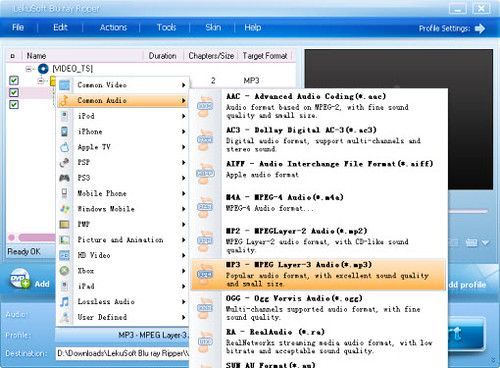500x368 pixels.
Task: Click the Xbox logo icon
Action: (x=65, y=271)
